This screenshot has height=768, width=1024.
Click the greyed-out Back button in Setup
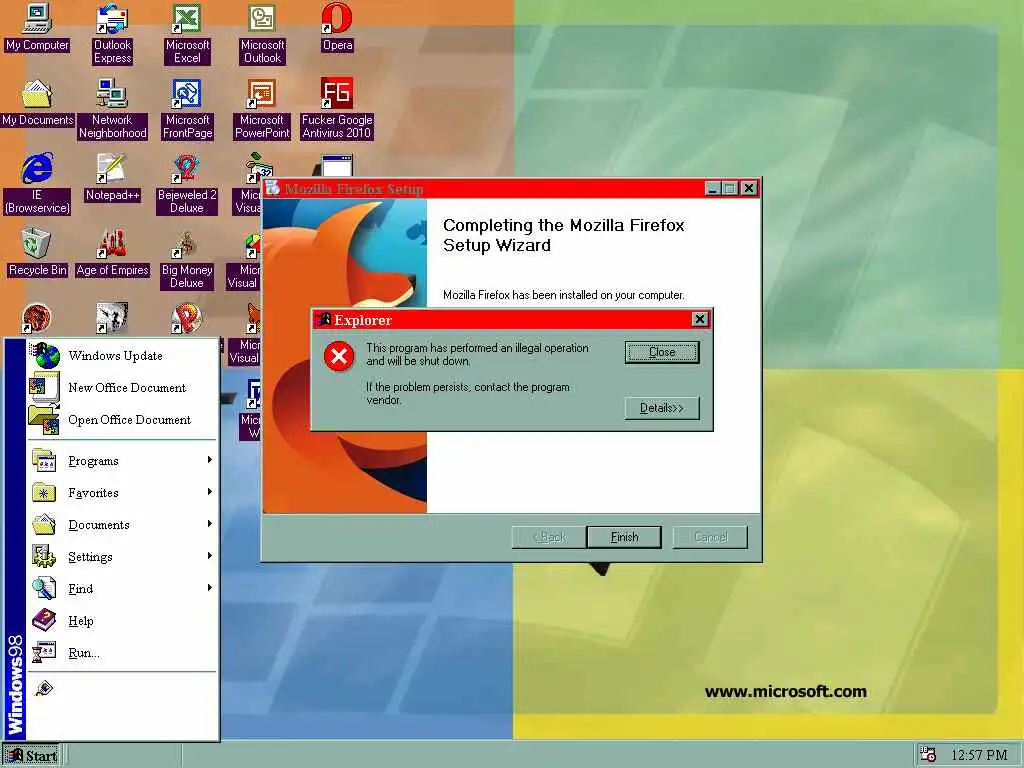pos(549,537)
